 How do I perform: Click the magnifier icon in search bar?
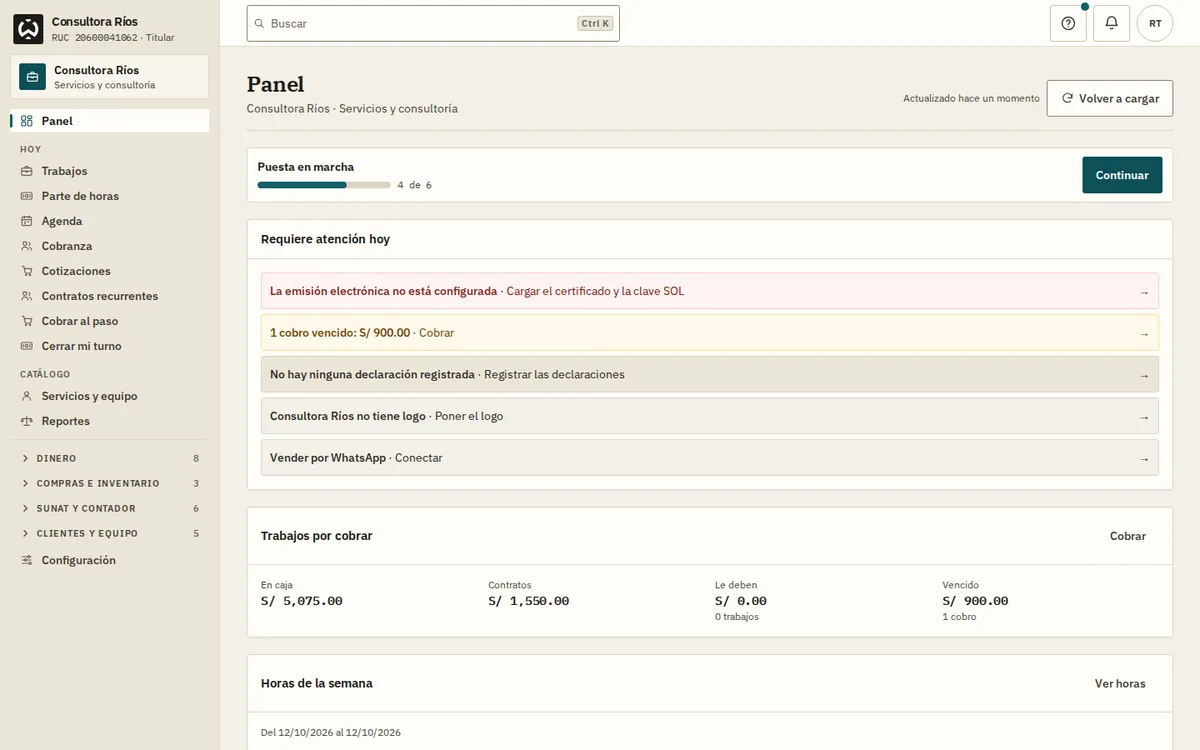[260, 23]
